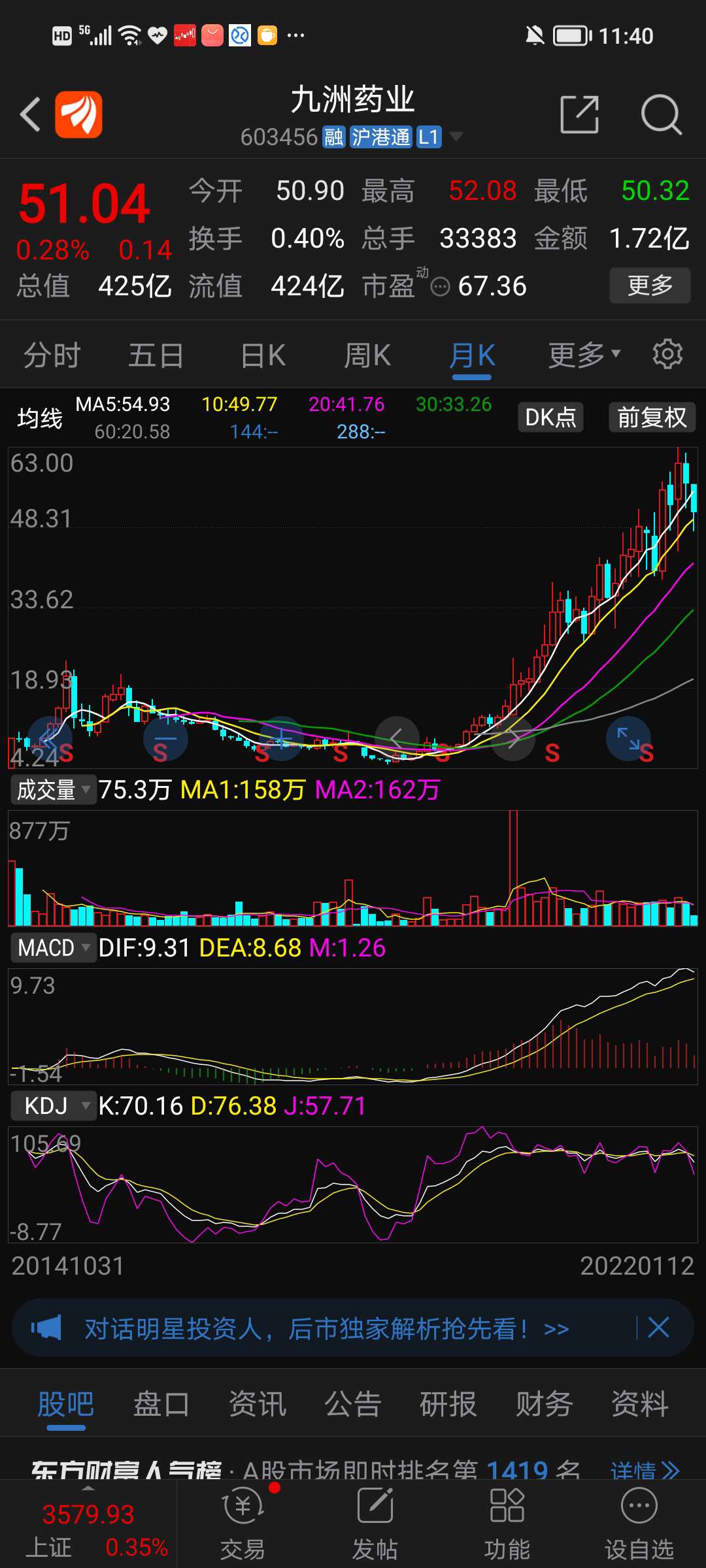Tap the battery status icon

click(573, 35)
